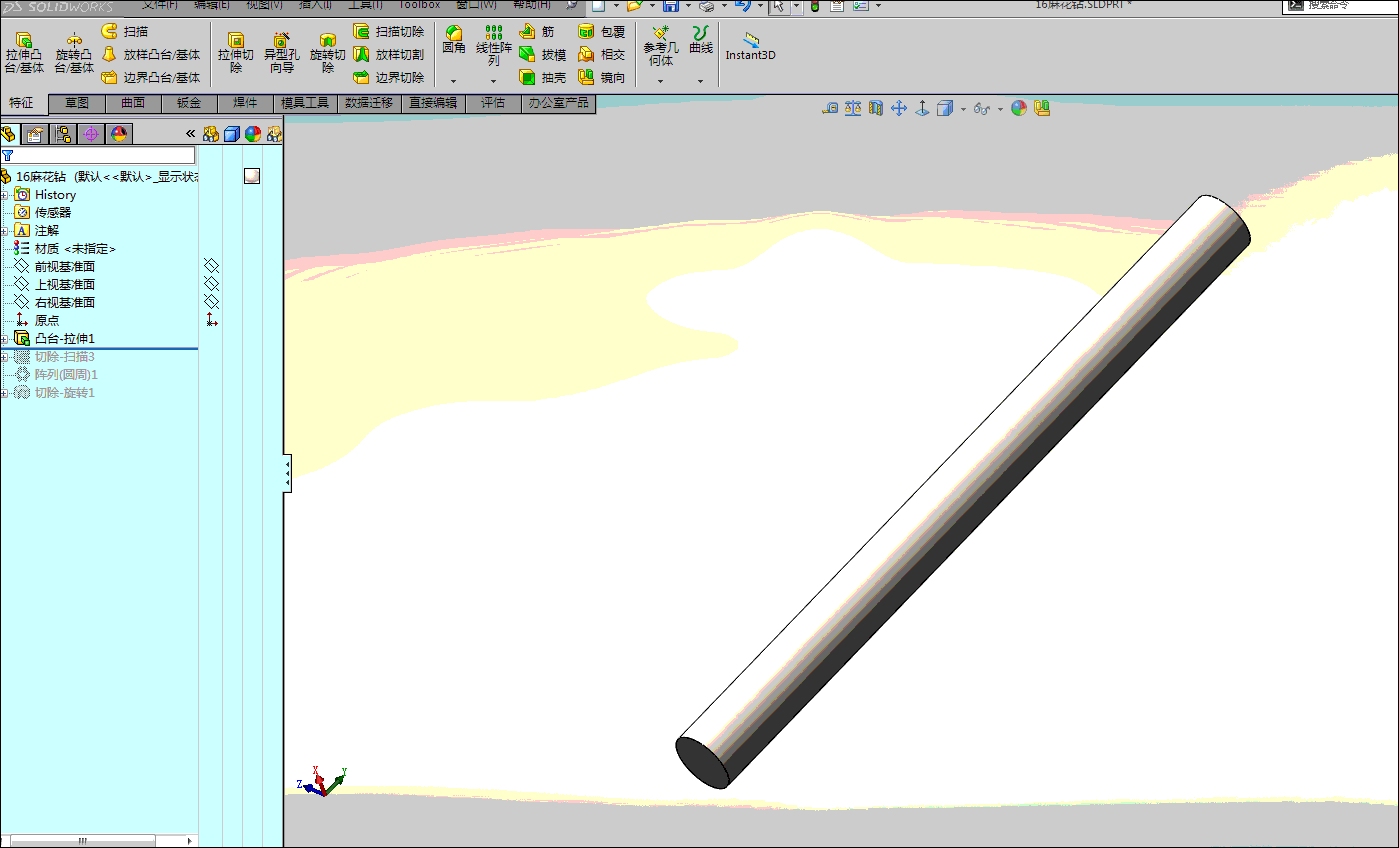Screen dimensions: 1399x848
Task: Collapse the display pane with the double chevron
Action: (x=190, y=134)
